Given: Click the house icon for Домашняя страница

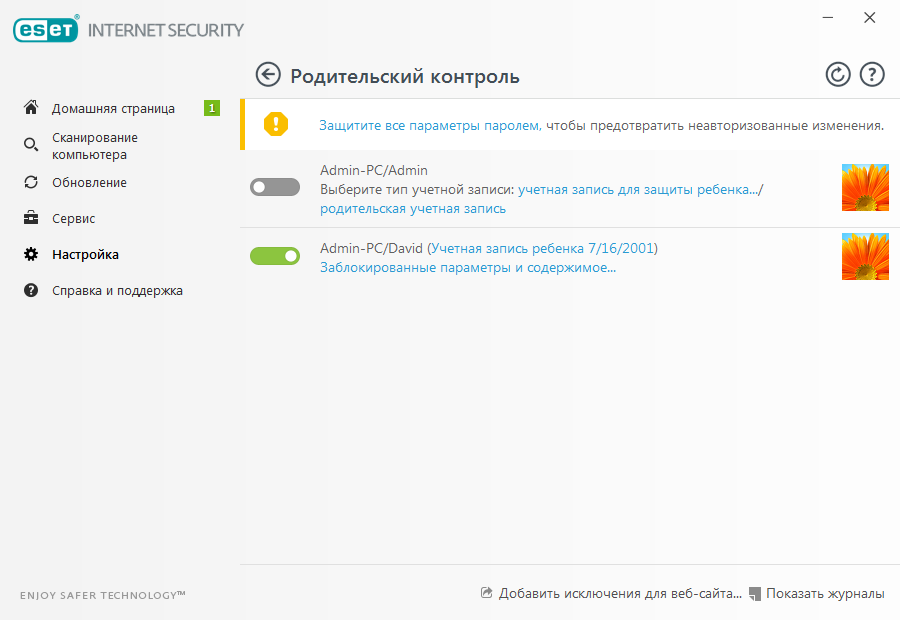Looking at the screenshot, I should point(31,108).
